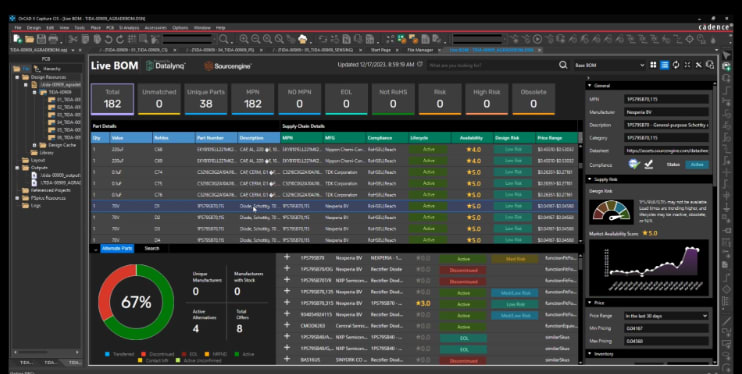Filter by the Unique Parts 38 card

206,99
